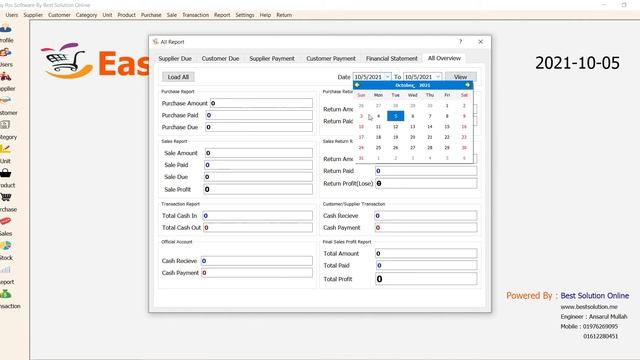Switch to the Supplier Payment tab
Screen dimensions: 640x360
(x=272, y=58)
